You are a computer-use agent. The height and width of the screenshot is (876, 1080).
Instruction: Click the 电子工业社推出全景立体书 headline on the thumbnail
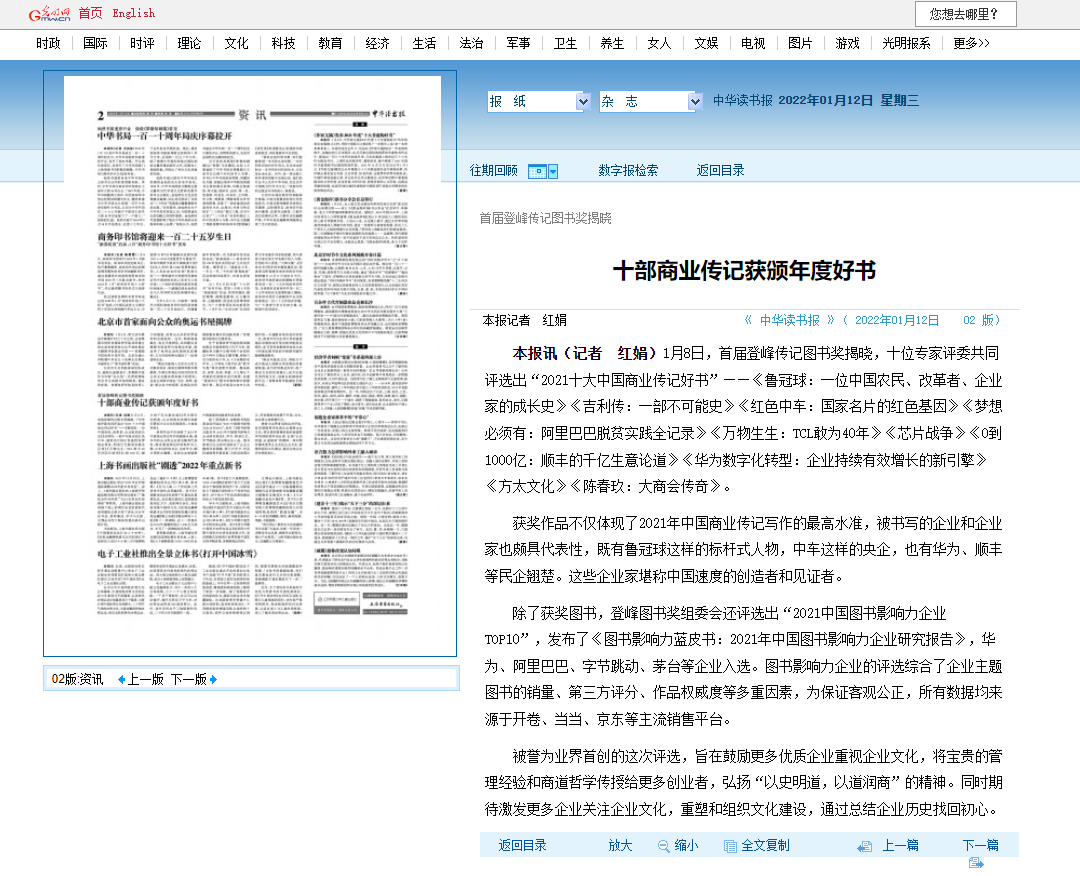(177, 554)
